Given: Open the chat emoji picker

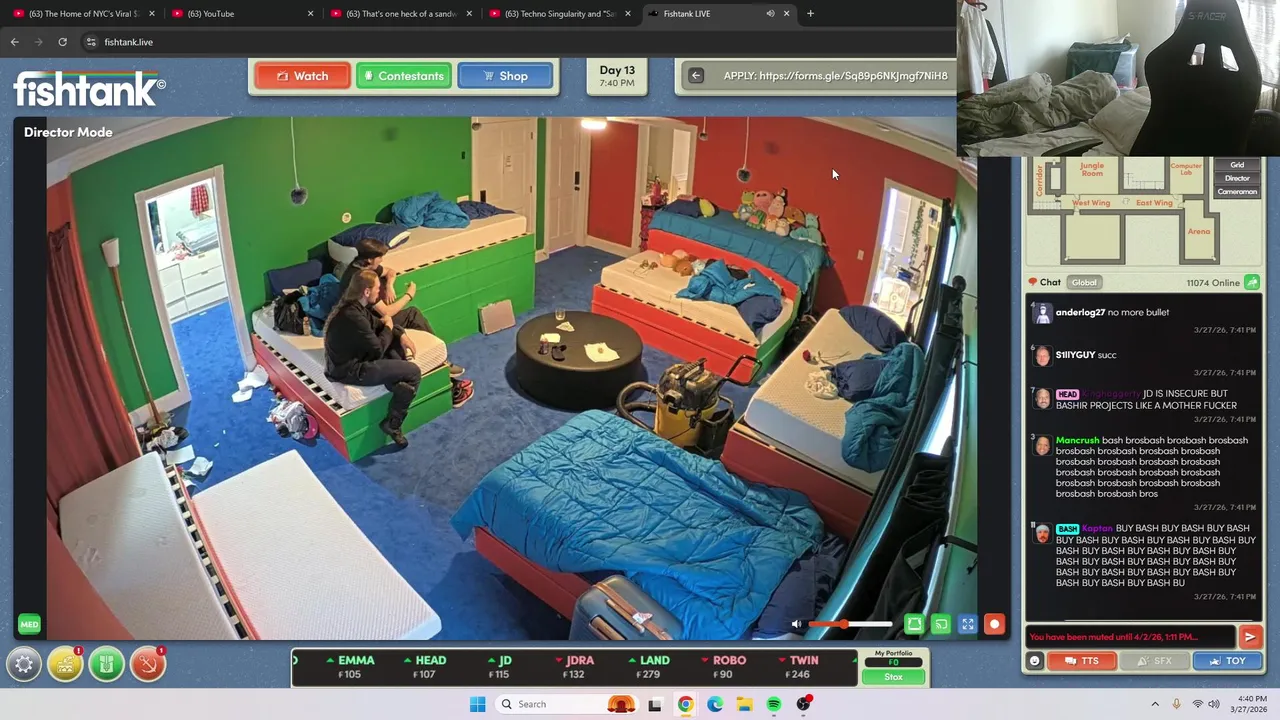Looking at the screenshot, I should click(1035, 661).
